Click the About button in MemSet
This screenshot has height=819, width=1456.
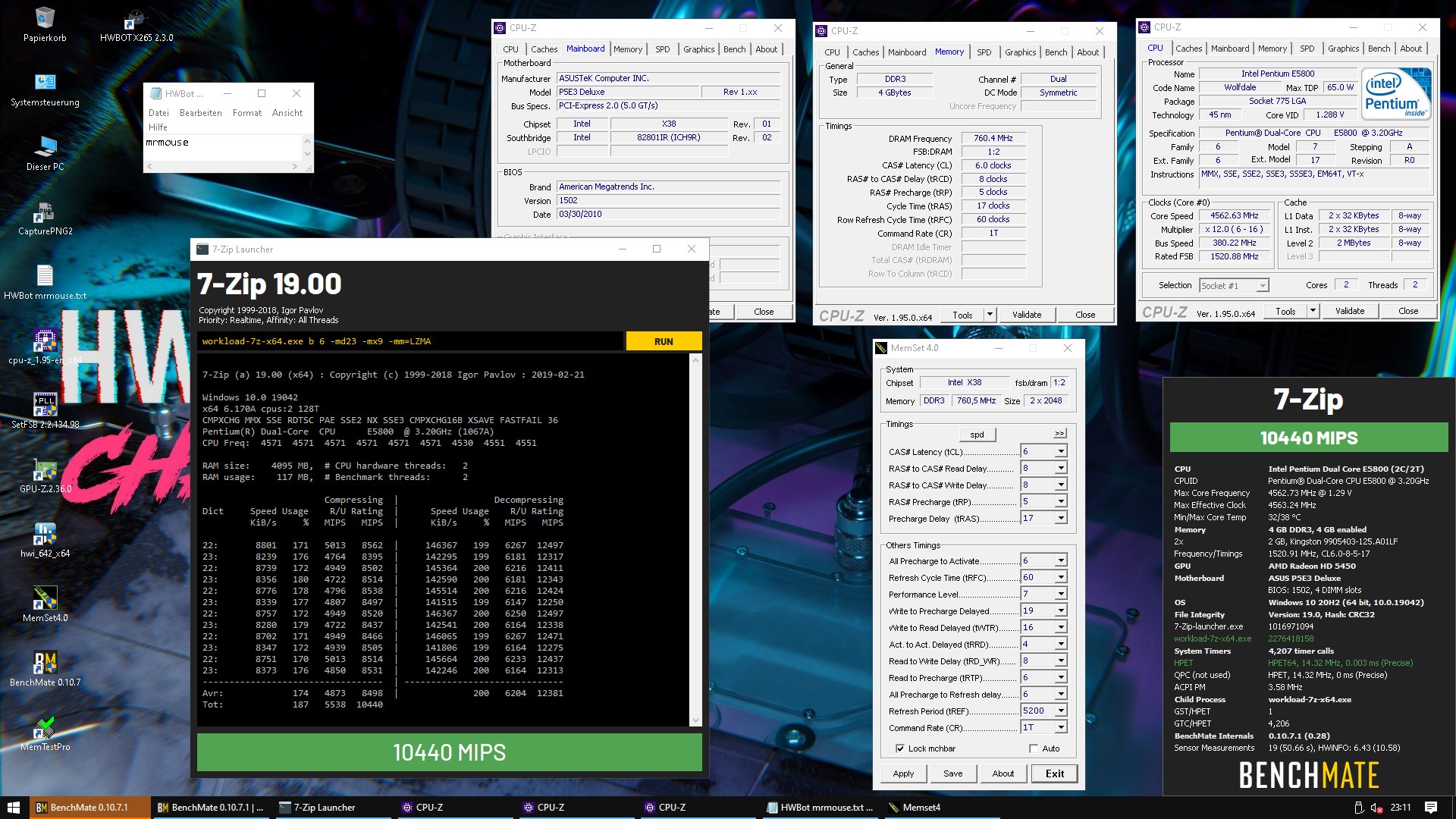pos(1003,773)
